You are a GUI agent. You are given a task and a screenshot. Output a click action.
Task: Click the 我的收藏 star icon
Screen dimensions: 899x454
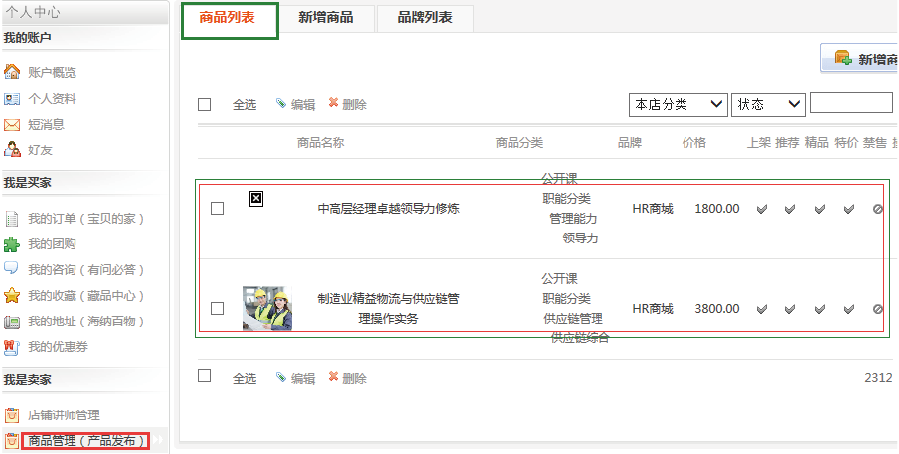12,296
